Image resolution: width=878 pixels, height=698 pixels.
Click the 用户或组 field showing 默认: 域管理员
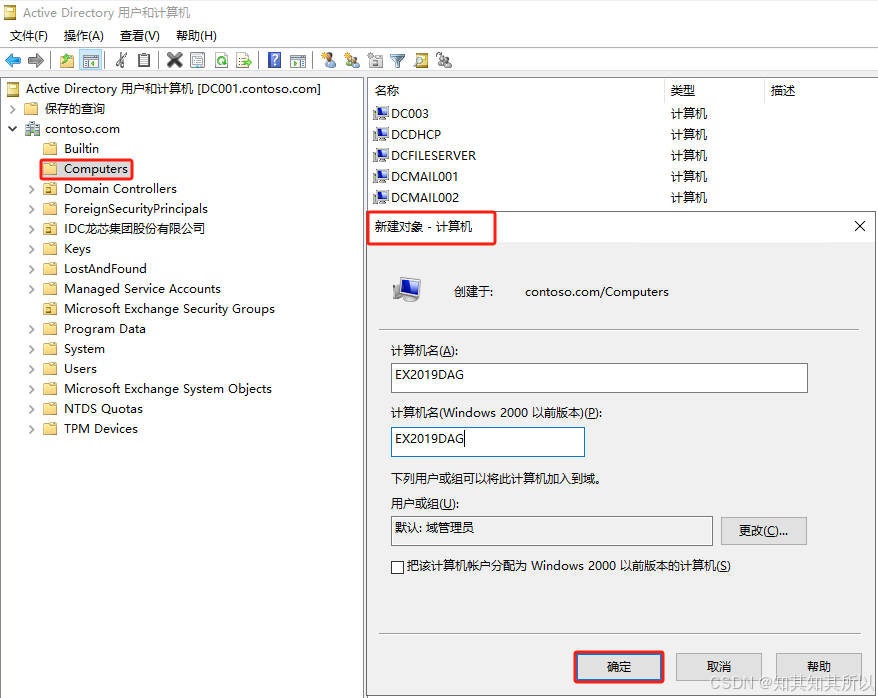[x=552, y=531]
